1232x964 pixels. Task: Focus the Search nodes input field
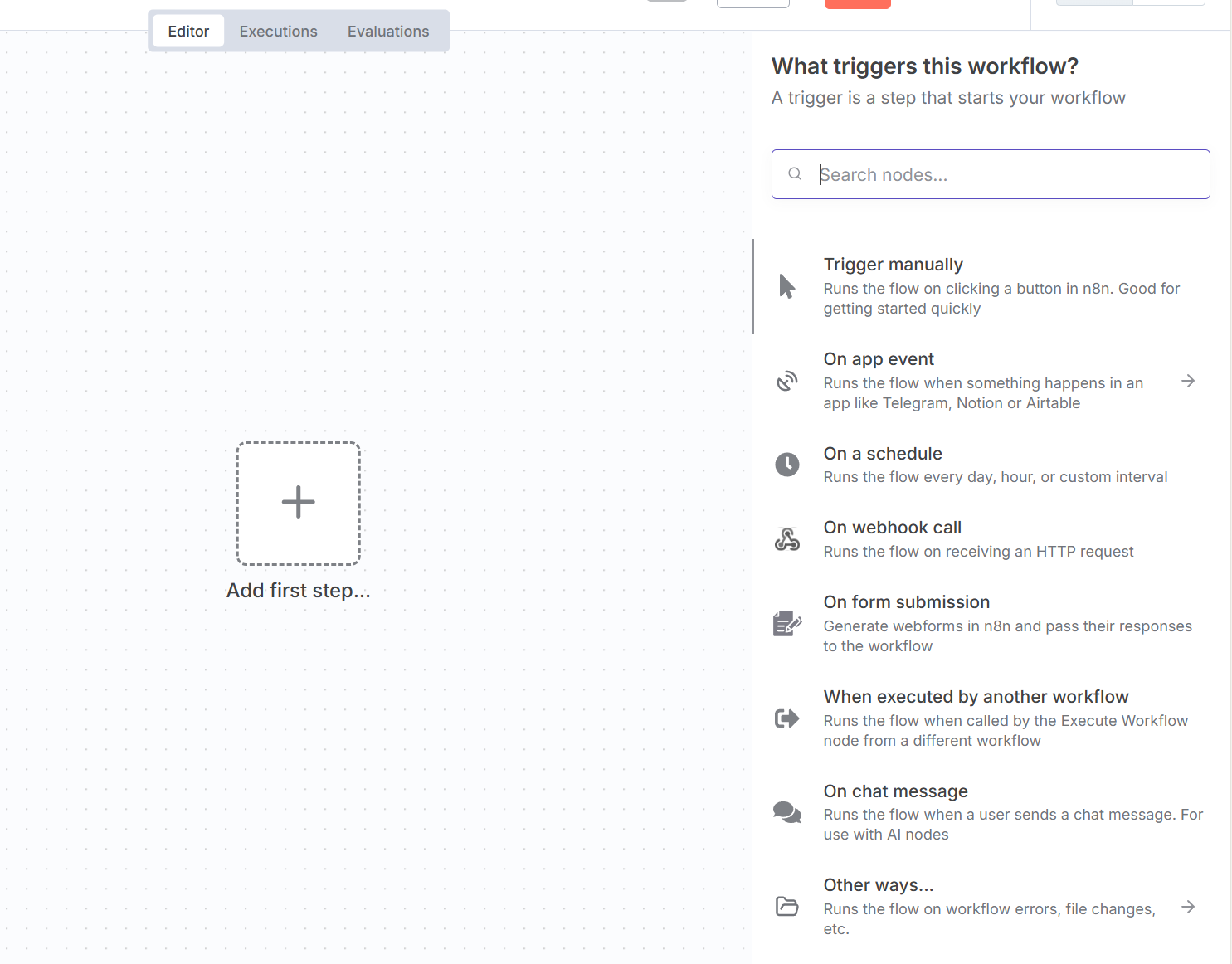coord(1004,174)
